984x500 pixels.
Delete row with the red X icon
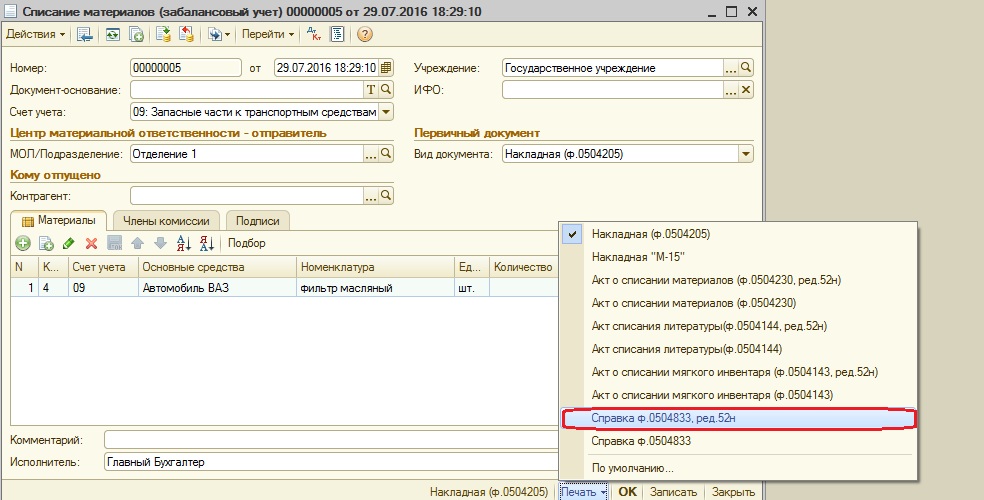pos(91,243)
